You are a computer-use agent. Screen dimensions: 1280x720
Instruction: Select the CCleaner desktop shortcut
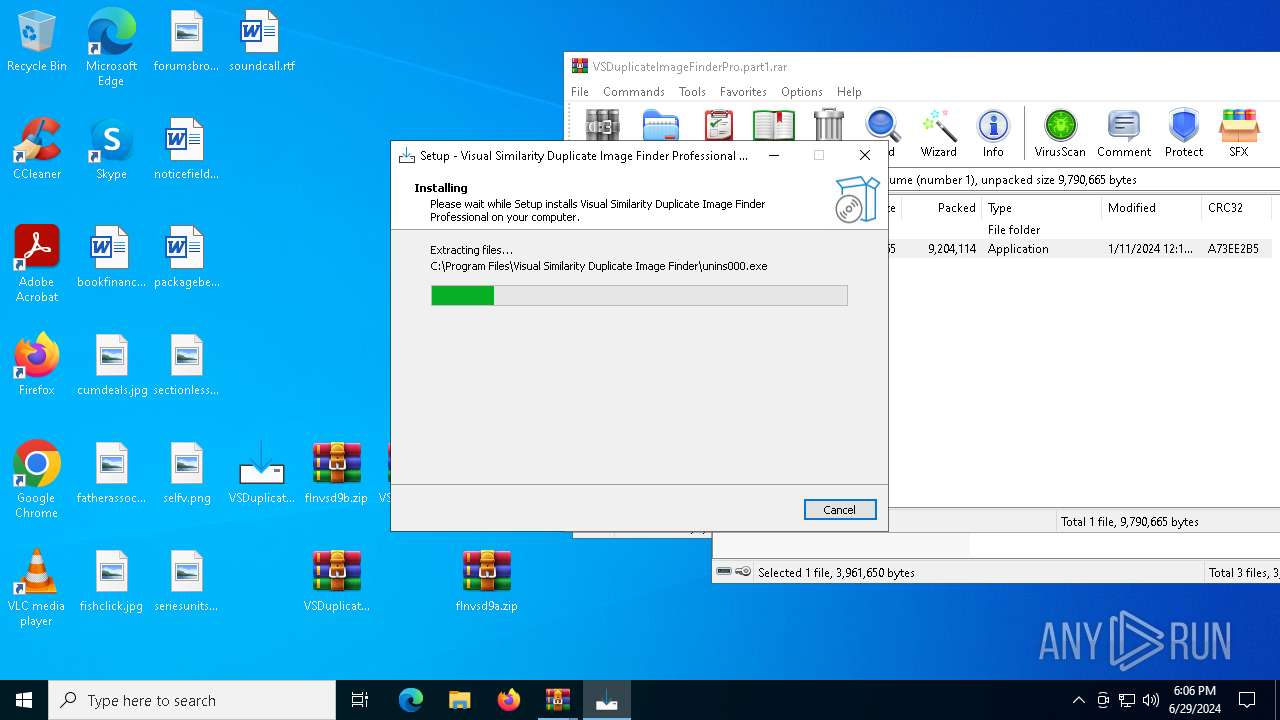click(x=37, y=149)
